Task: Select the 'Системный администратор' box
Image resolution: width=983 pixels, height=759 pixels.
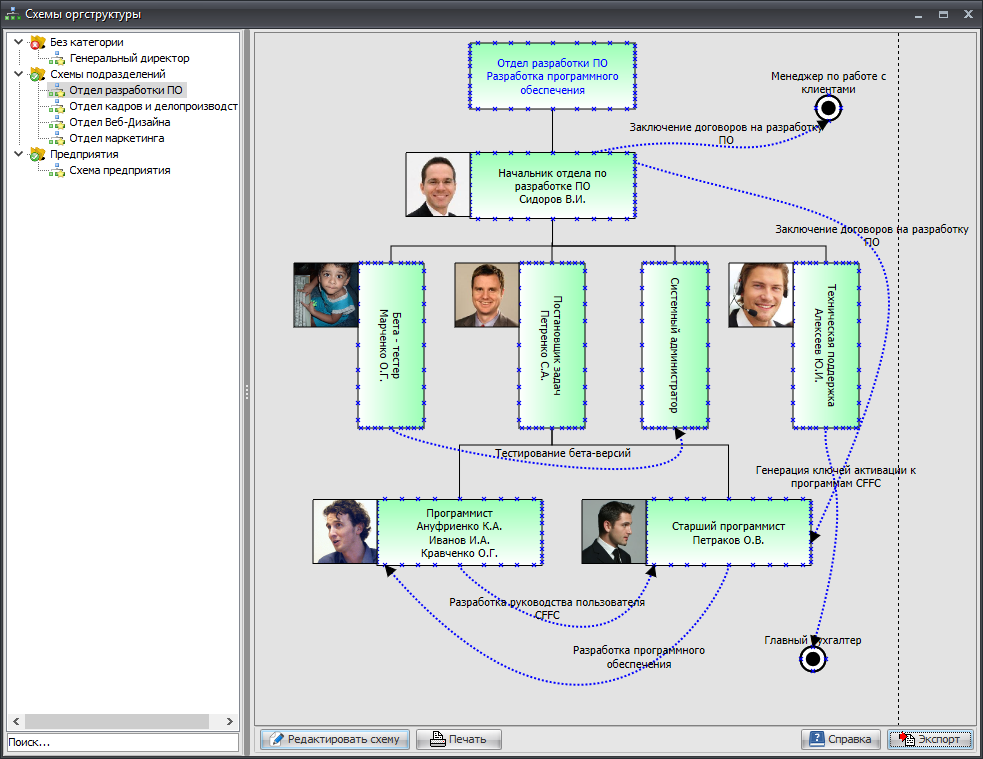Action: coord(675,346)
